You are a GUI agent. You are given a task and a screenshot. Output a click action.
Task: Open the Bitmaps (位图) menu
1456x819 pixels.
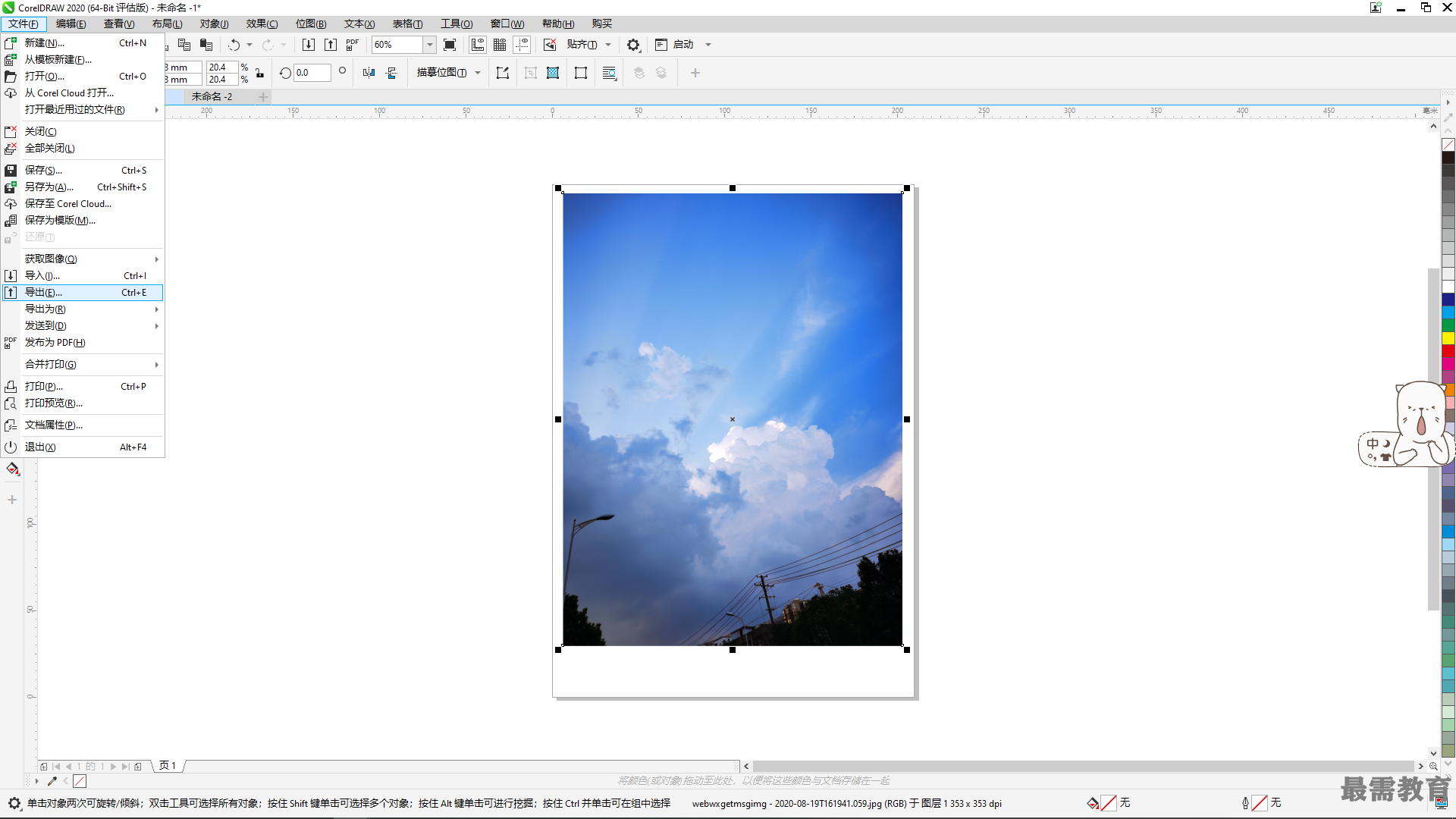[311, 24]
